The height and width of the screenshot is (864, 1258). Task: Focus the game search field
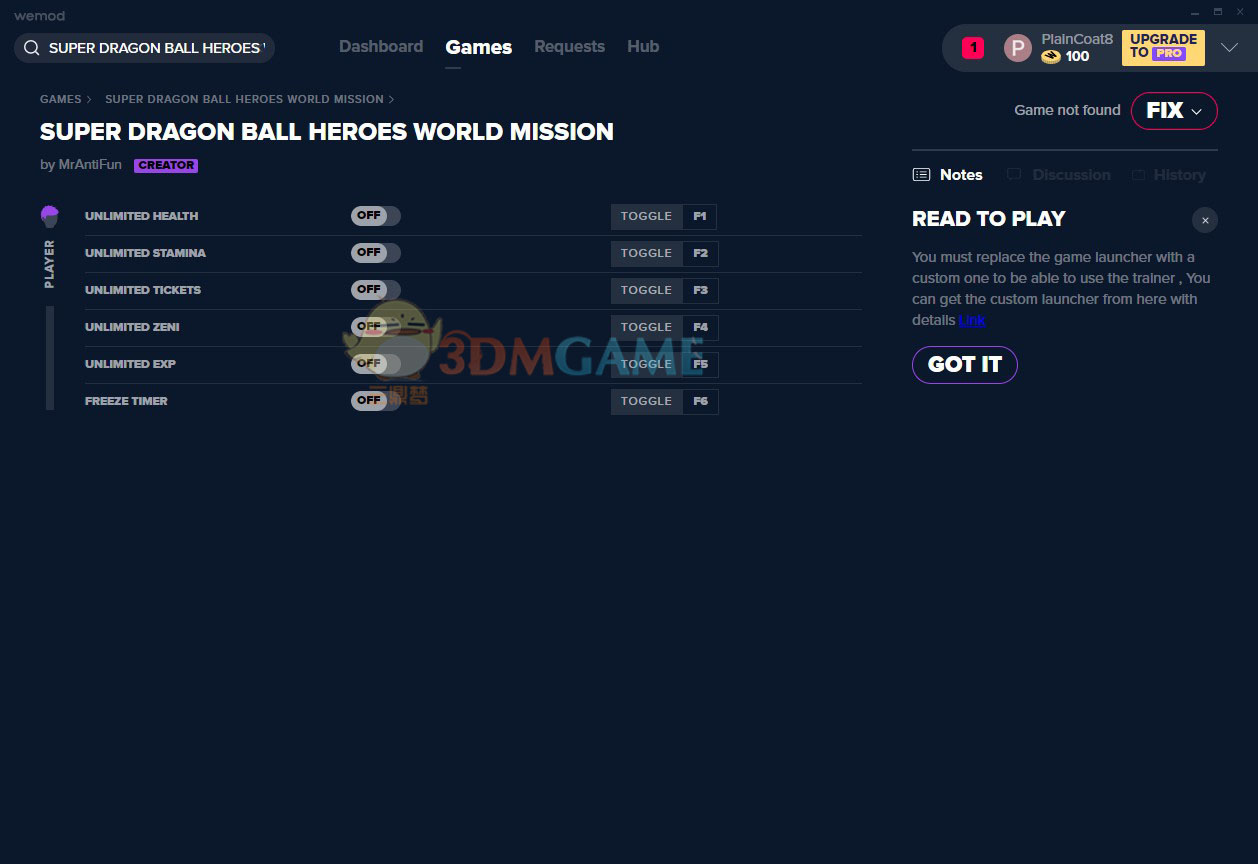coord(144,48)
